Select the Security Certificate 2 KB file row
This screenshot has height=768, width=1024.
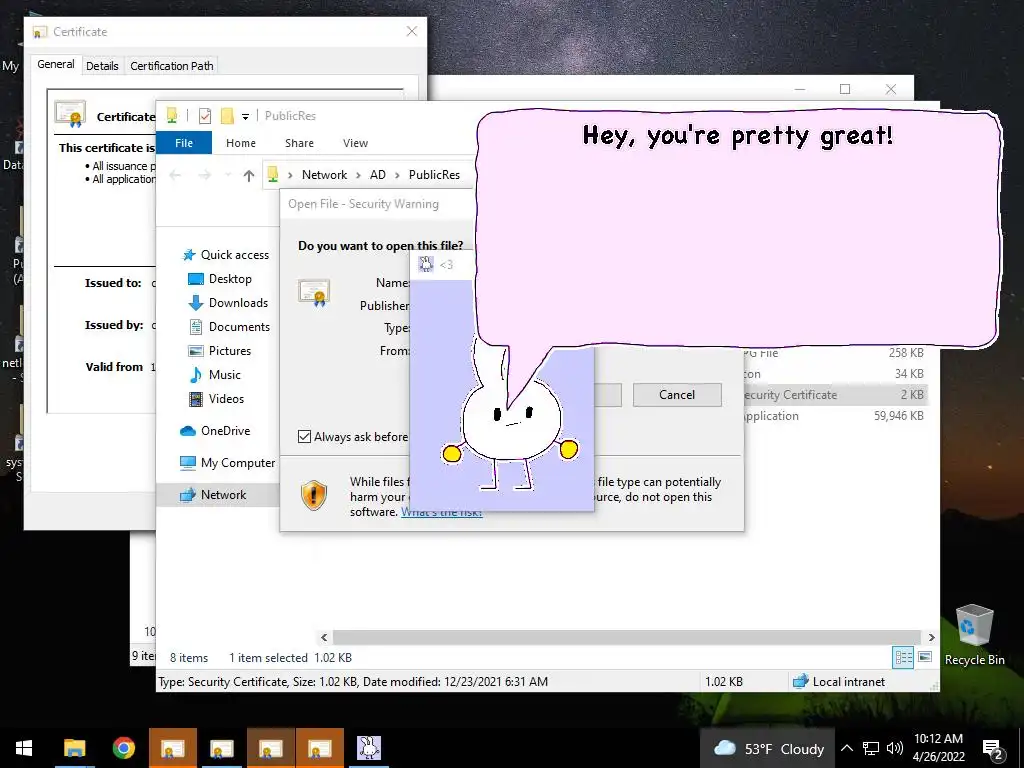[834, 394]
